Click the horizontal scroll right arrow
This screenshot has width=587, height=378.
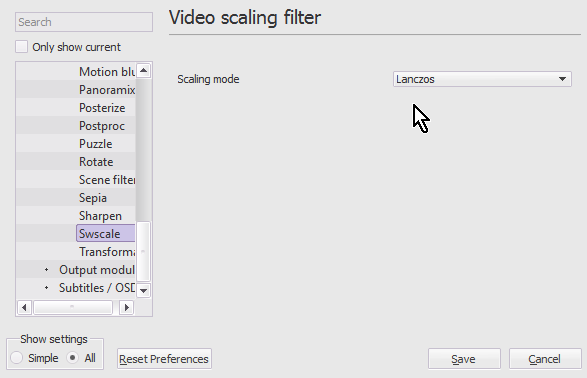127,308
